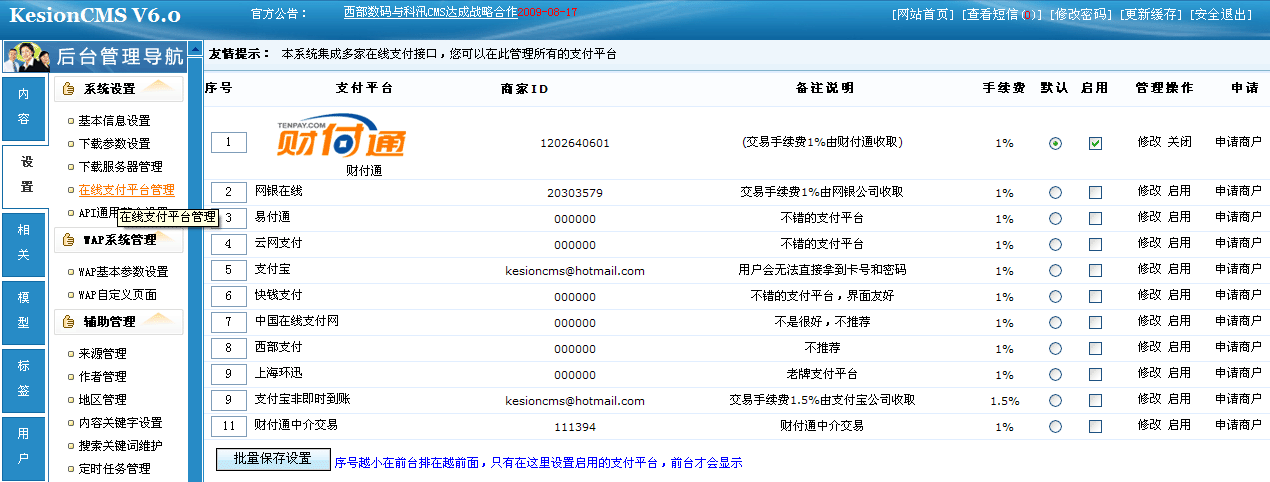Click the KesionCMS V6.0 title text
Viewport: 1270px width, 482px height.
pyautogui.click(x=95, y=15)
